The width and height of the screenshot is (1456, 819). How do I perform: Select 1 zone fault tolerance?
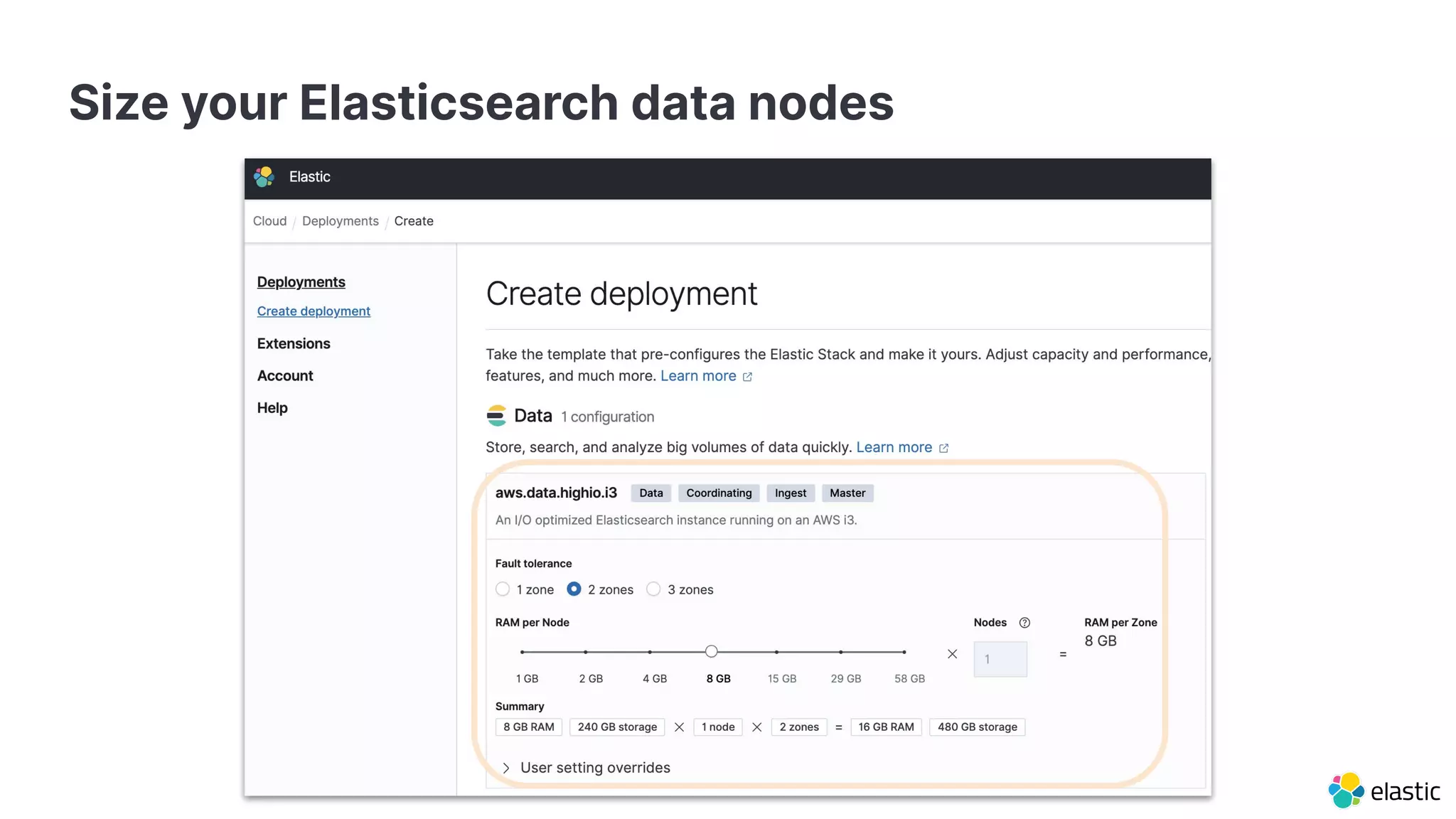click(503, 589)
